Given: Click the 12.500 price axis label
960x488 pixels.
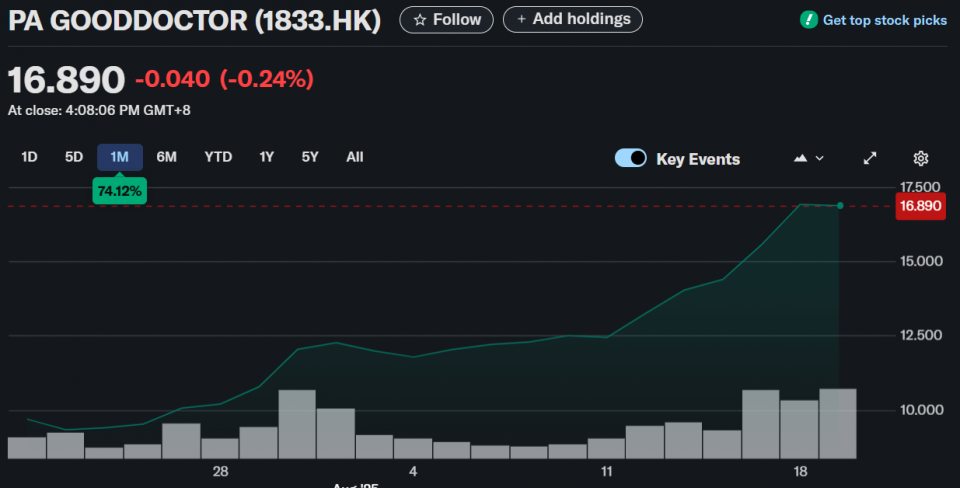Looking at the screenshot, I should coord(921,336).
